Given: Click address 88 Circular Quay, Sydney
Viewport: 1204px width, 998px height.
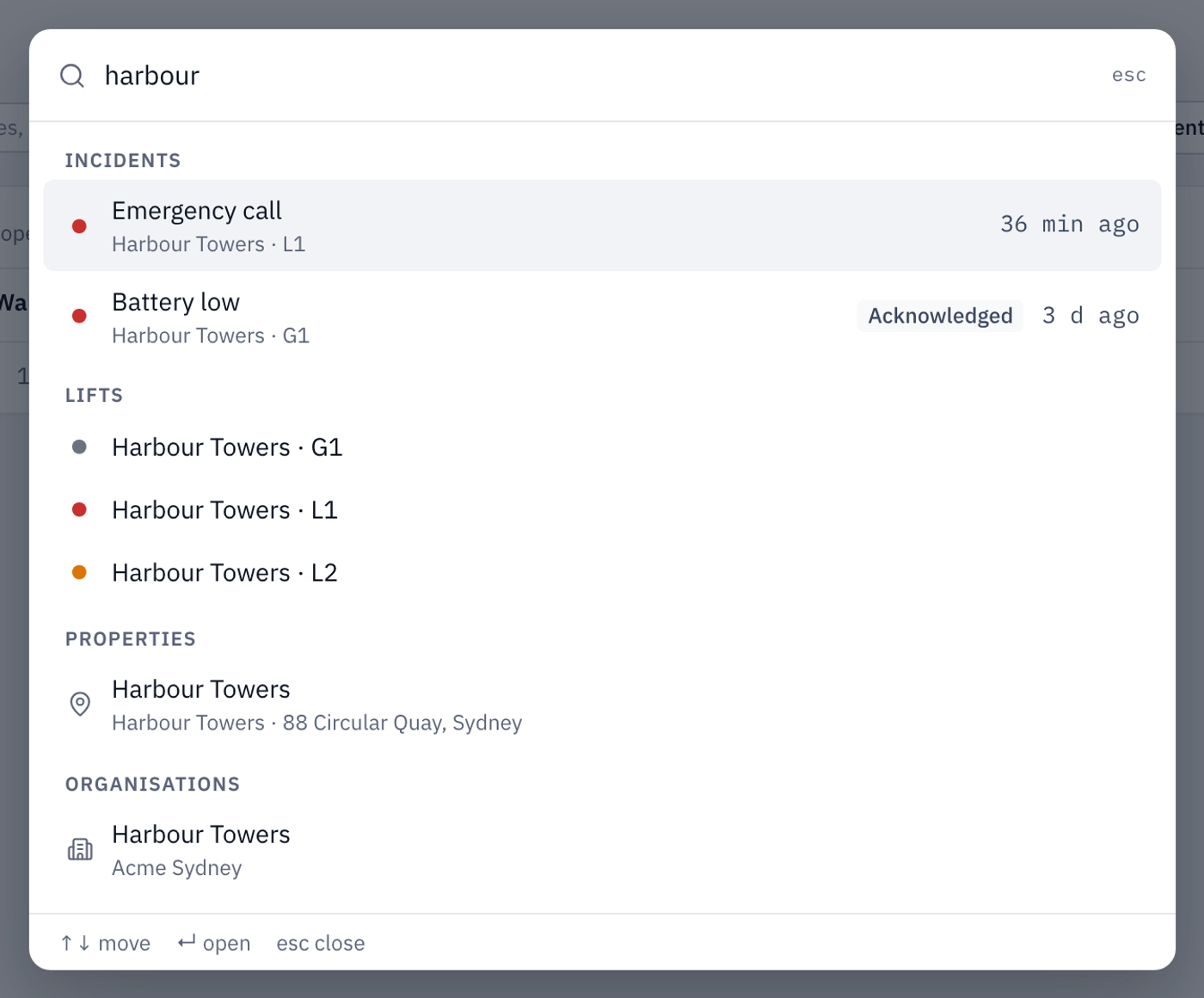Looking at the screenshot, I should pos(402,723).
